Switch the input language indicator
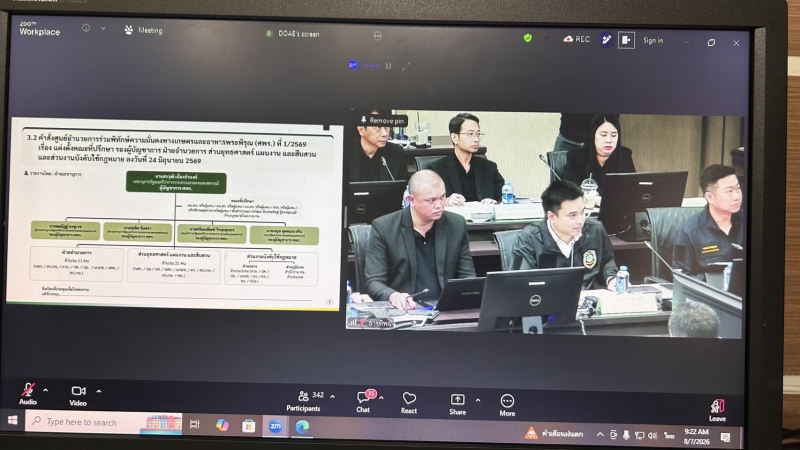Viewport: 800px width, 450px height. click(669, 436)
